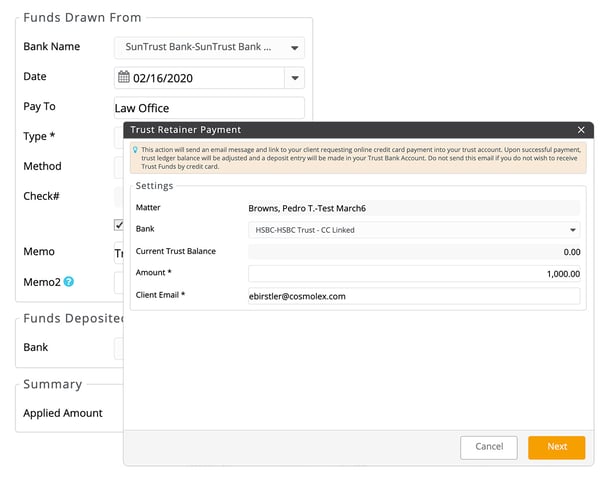Click the Settings group heading in dialog
This screenshot has width=610, height=499.
(154, 186)
